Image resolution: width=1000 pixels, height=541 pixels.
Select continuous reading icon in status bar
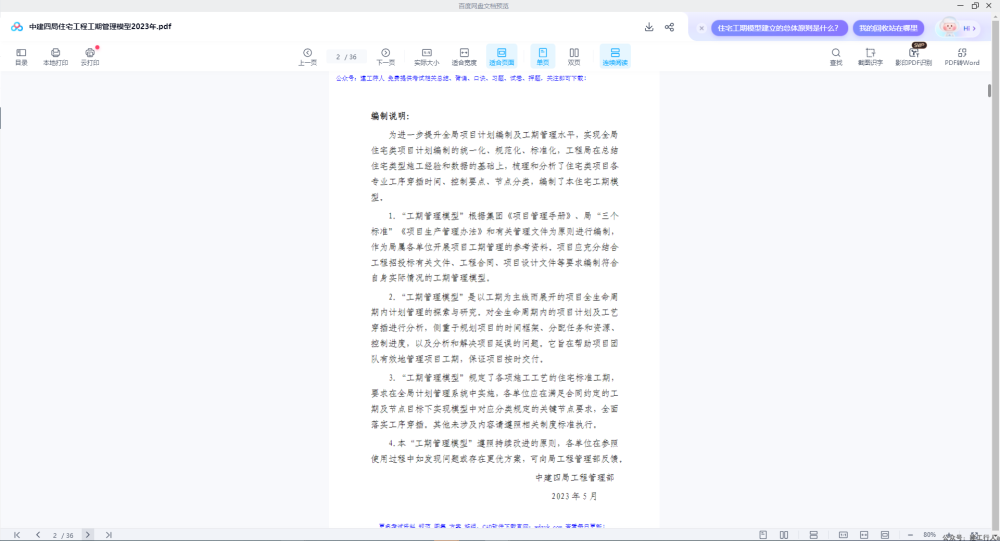coord(814,535)
